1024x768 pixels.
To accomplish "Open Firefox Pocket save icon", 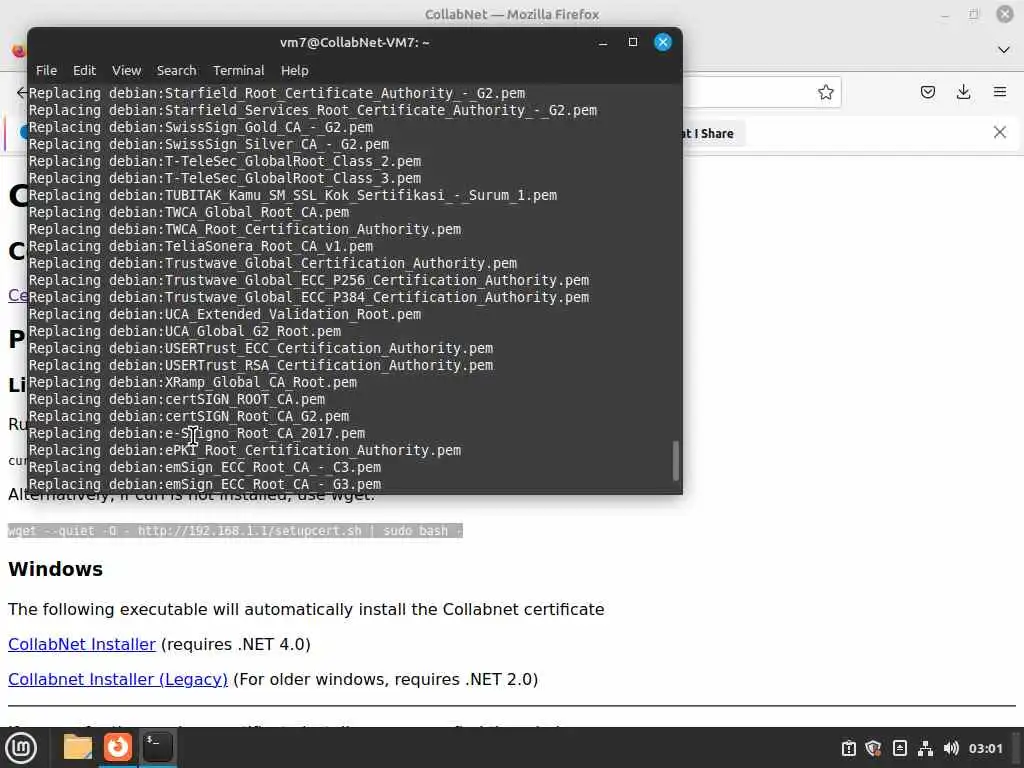I will (927, 92).
